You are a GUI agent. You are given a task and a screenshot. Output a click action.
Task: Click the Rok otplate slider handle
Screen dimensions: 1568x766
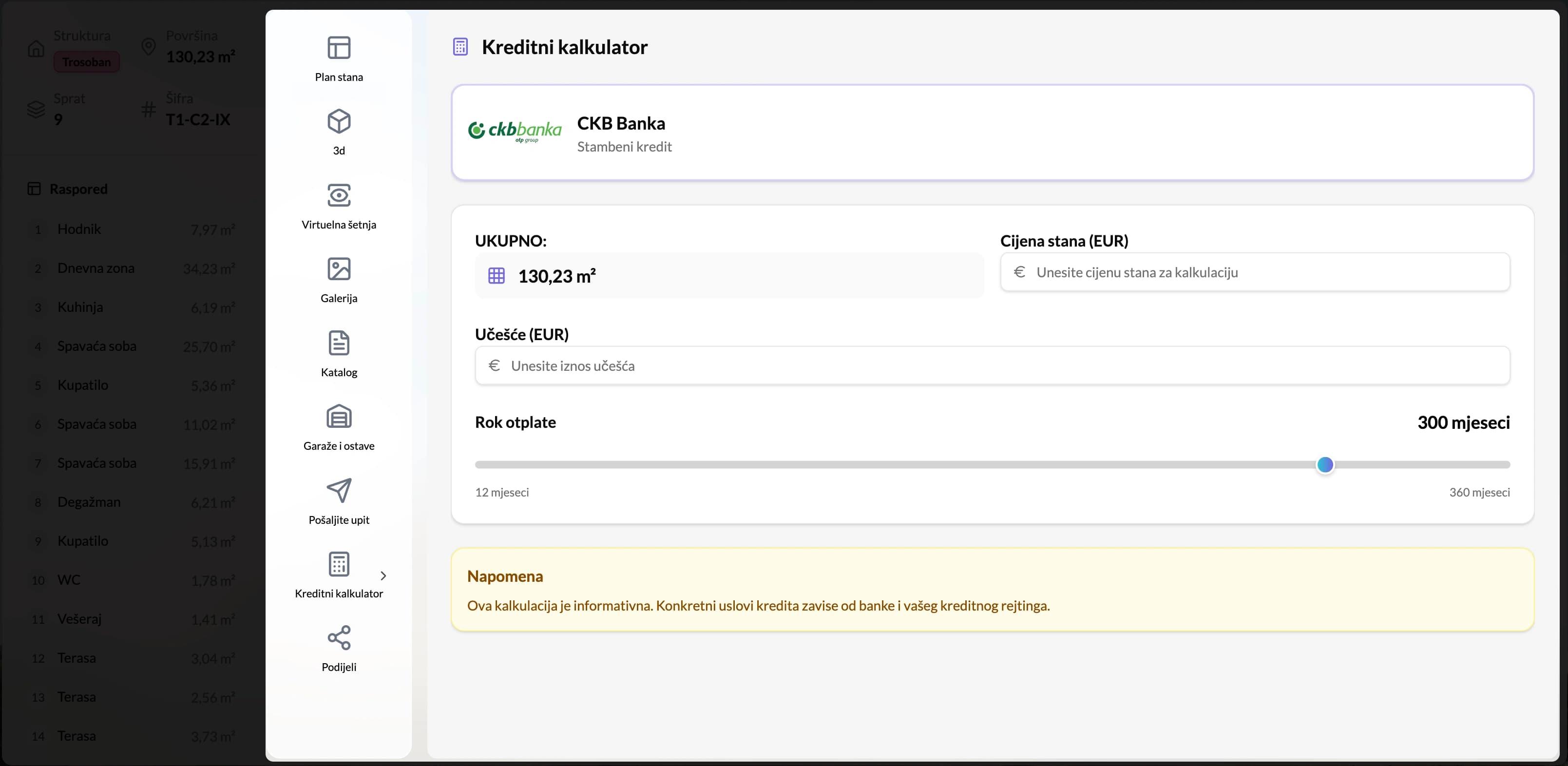[1325, 464]
